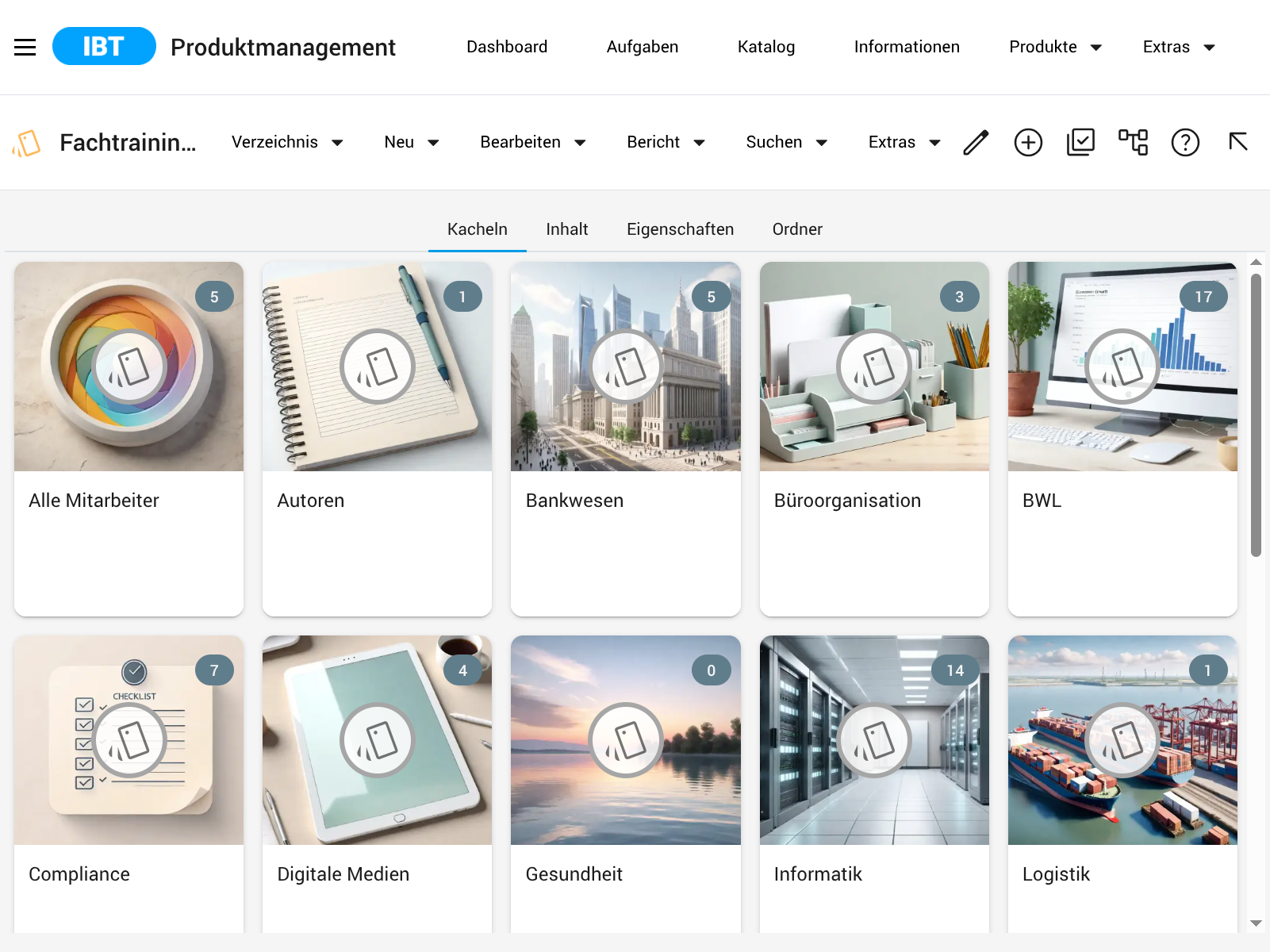Image resolution: width=1270 pixels, height=952 pixels.
Task: Select the Kacheln tab
Action: (478, 229)
